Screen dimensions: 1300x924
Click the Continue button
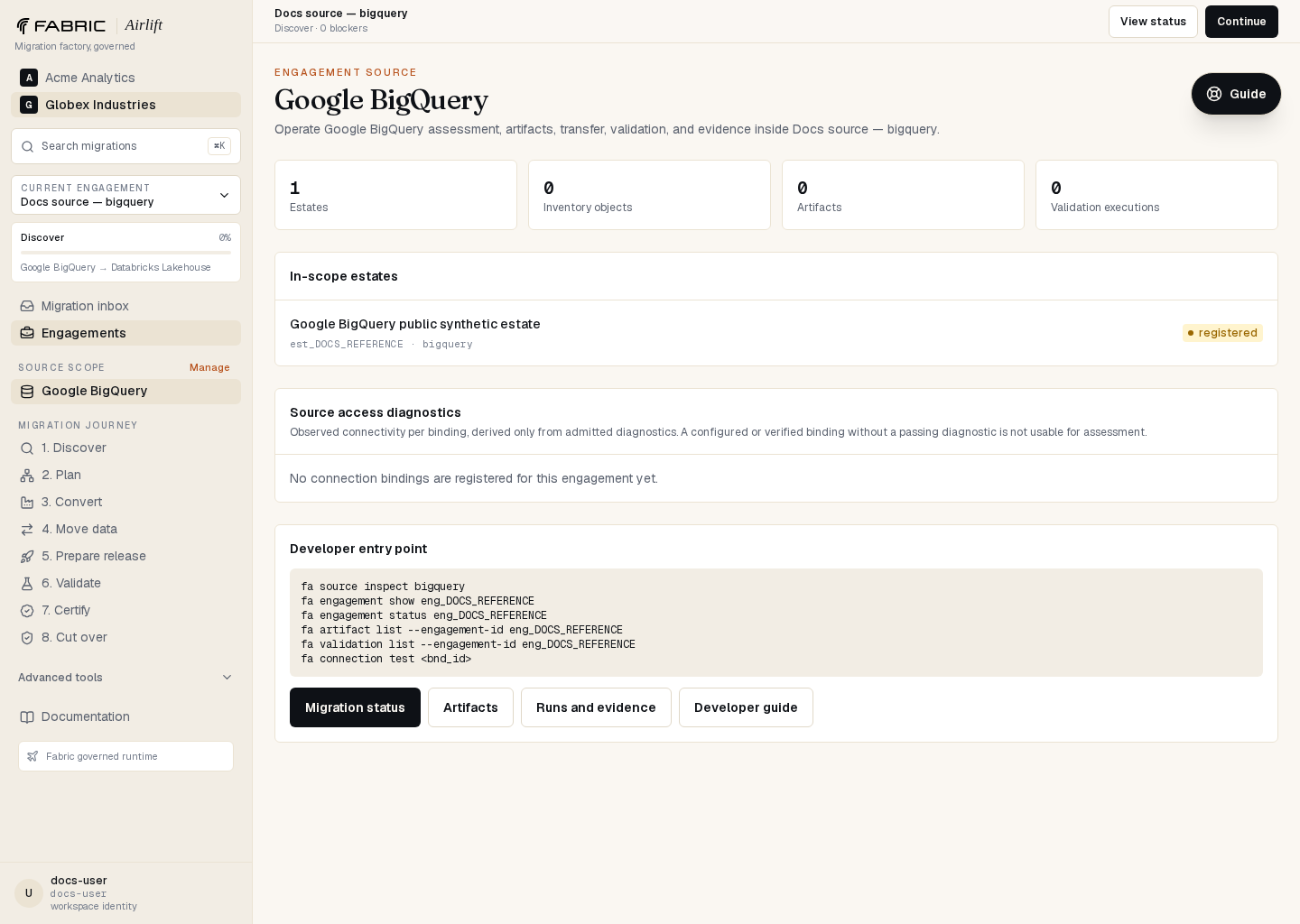tap(1241, 22)
